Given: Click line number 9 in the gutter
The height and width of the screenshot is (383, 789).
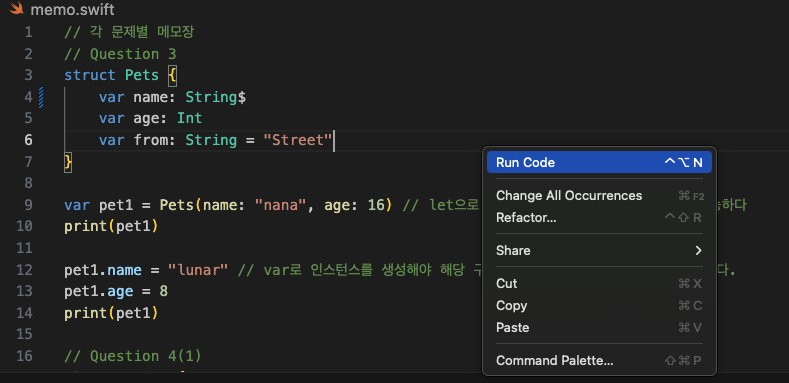Looking at the screenshot, I should (x=28, y=205).
